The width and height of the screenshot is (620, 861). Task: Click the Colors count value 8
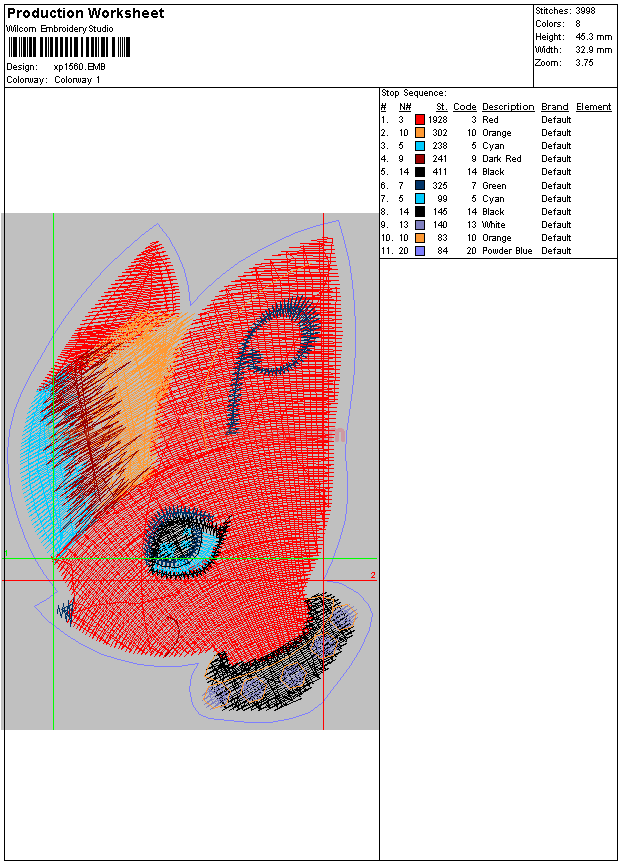tap(578, 24)
